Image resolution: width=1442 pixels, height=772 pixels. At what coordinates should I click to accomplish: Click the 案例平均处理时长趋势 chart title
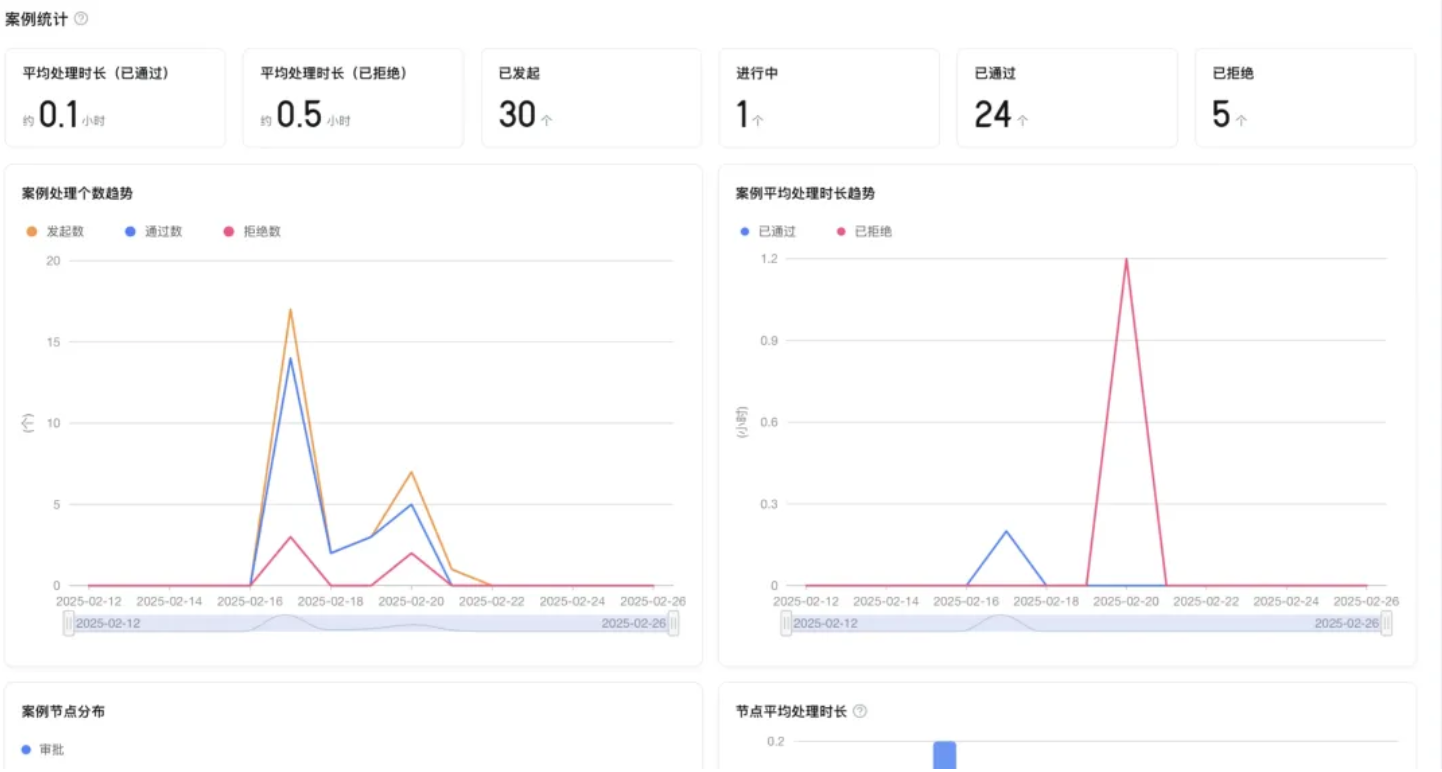[805, 193]
